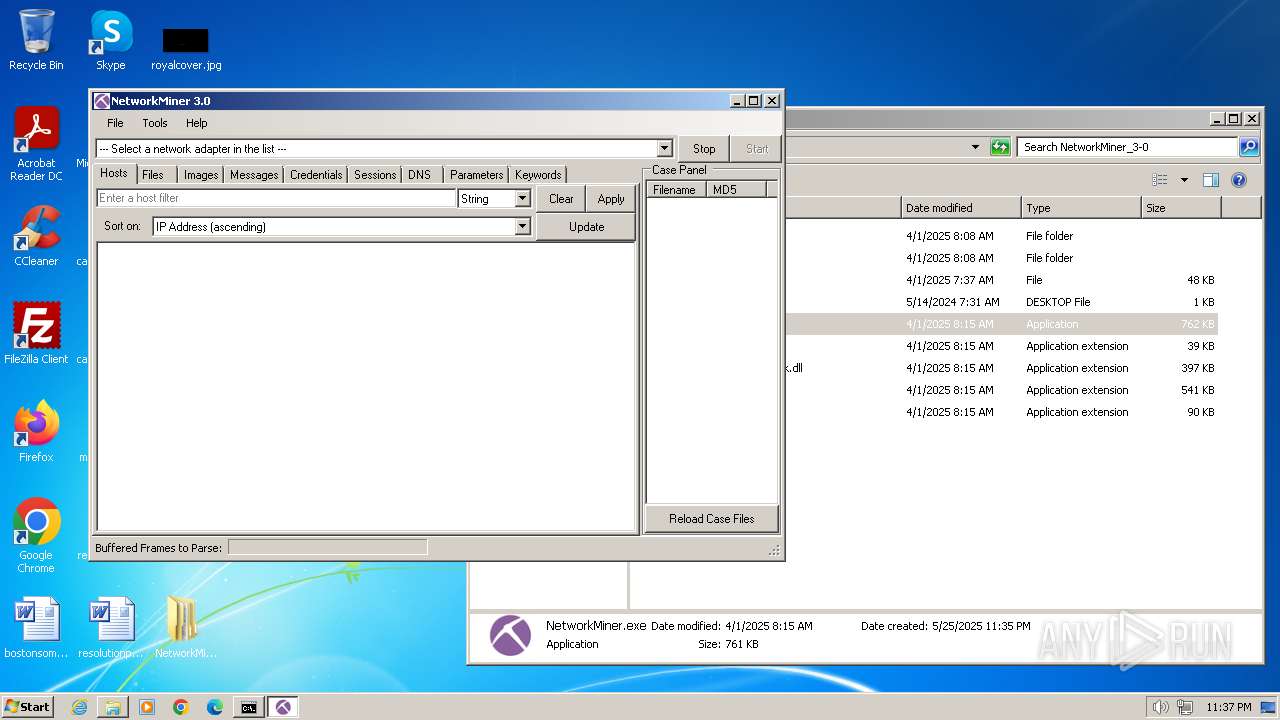This screenshot has width=1280, height=720.
Task: Switch to the Credentials tab
Action: pyautogui.click(x=316, y=174)
